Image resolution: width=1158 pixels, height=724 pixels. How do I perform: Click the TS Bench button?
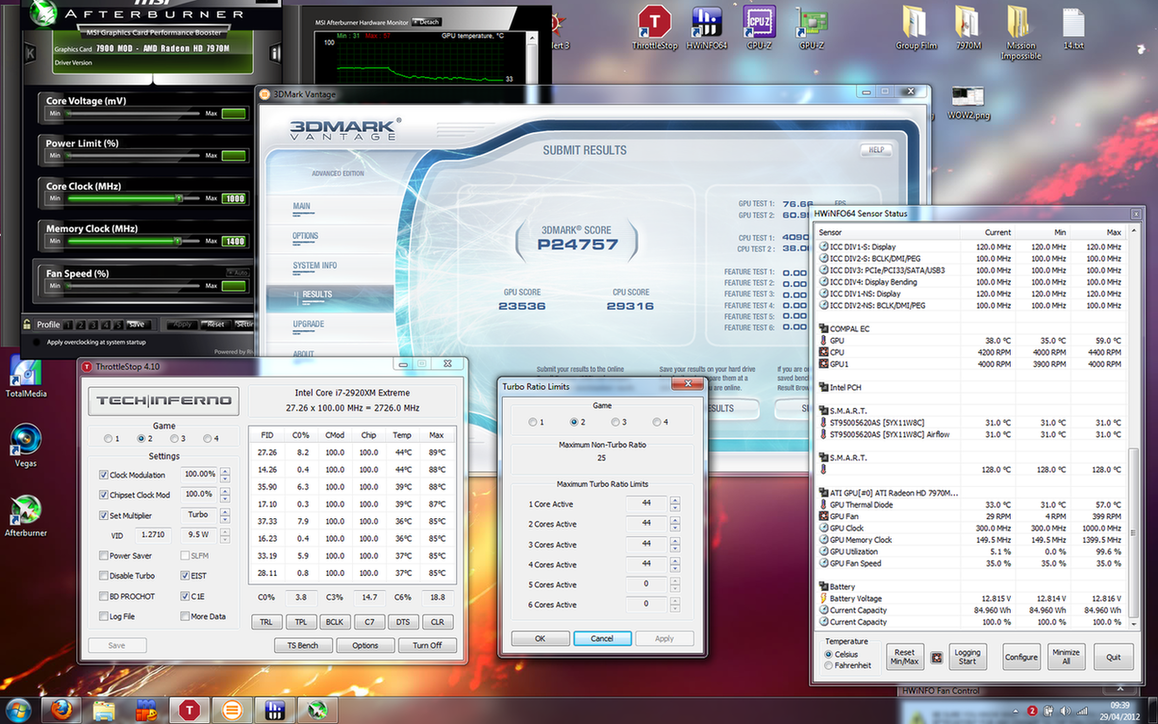(x=303, y=646)
